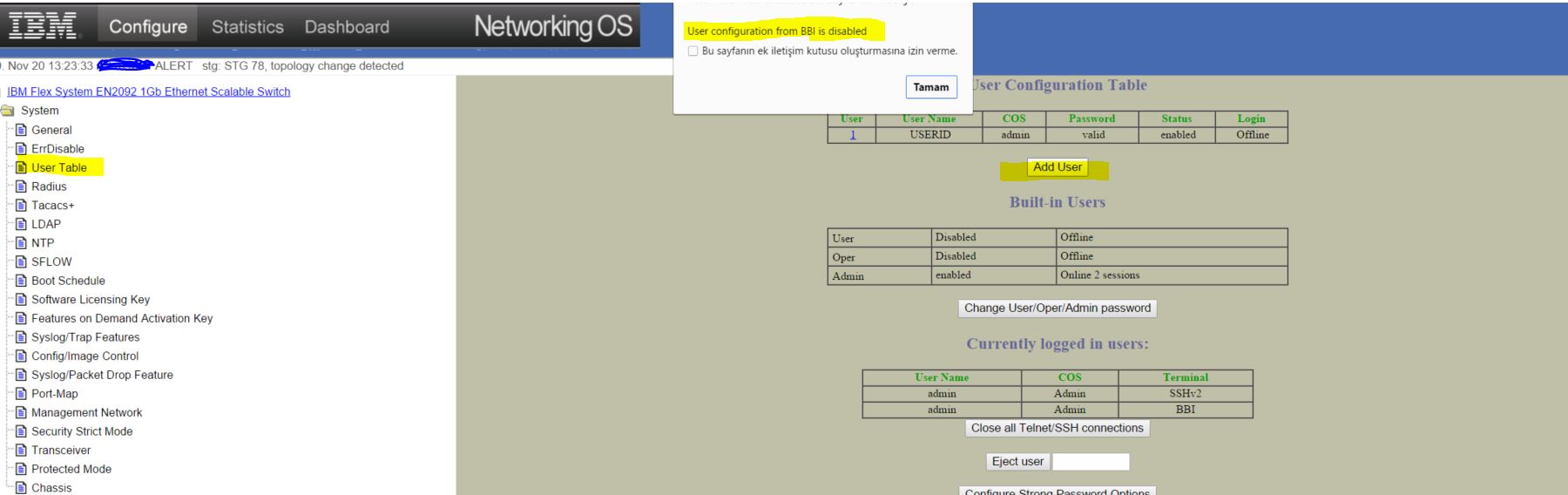
Task: Click the USERID cell in user table
Action: click(929, 135)
